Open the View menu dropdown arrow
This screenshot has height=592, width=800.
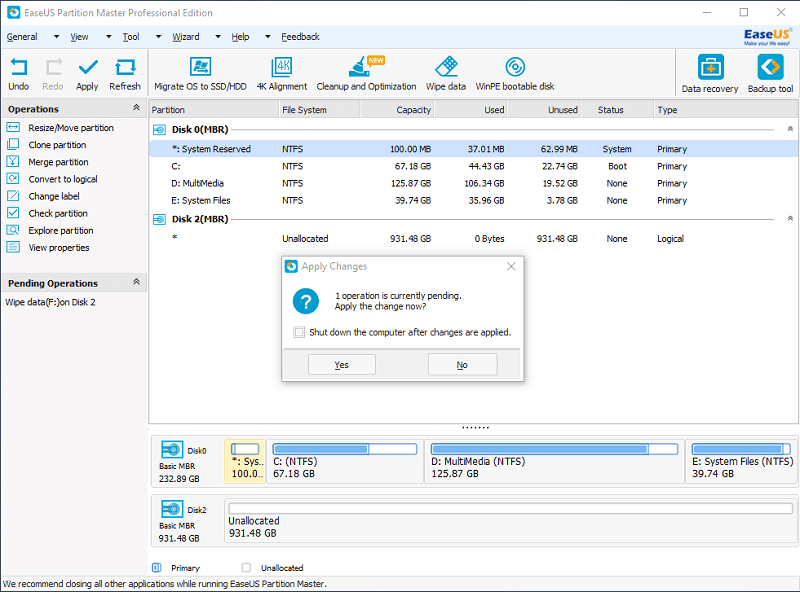click(x=109, y=37)
